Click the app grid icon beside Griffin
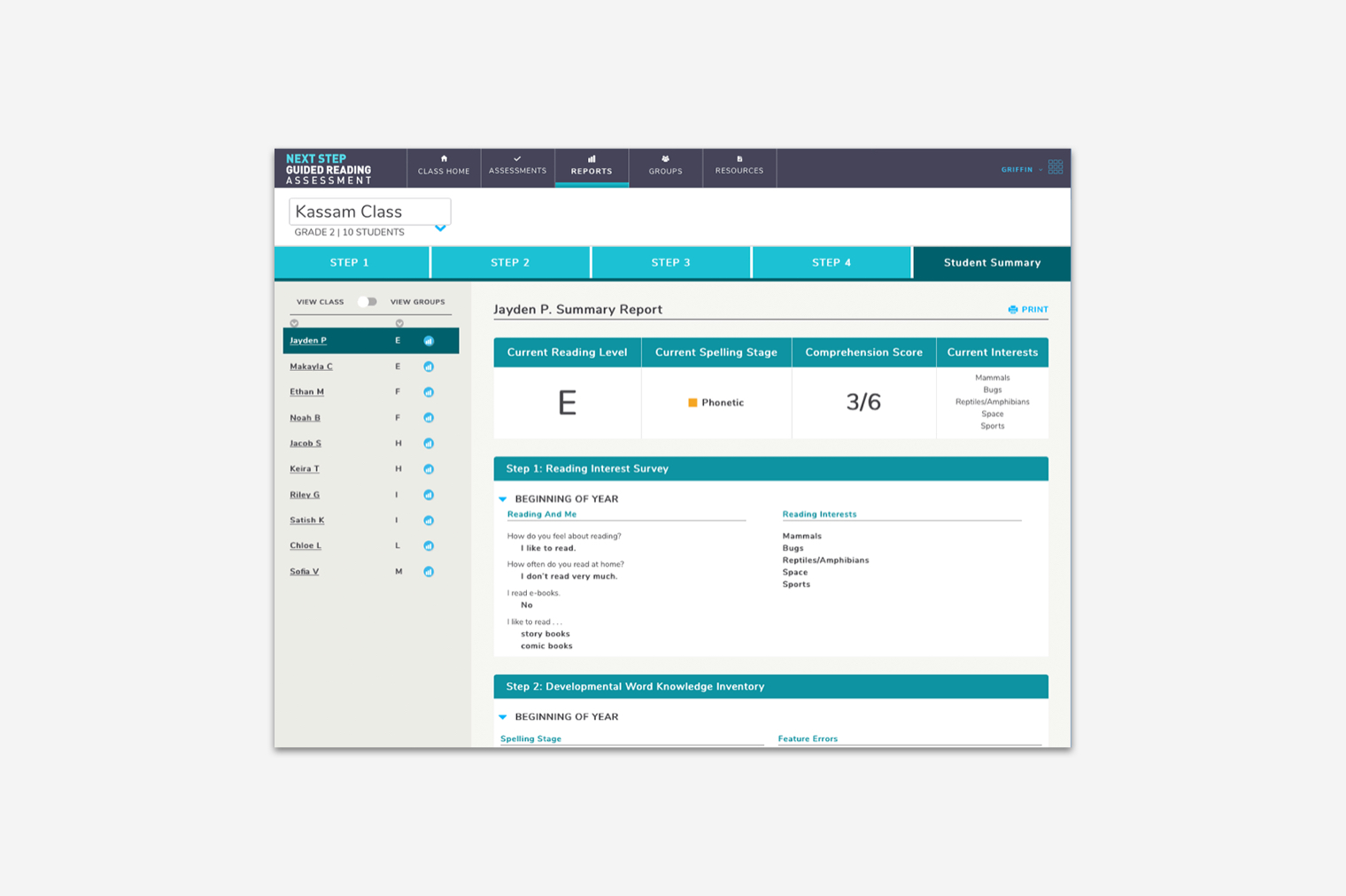Screen dimensions: 1346x896 [1056, 167]
